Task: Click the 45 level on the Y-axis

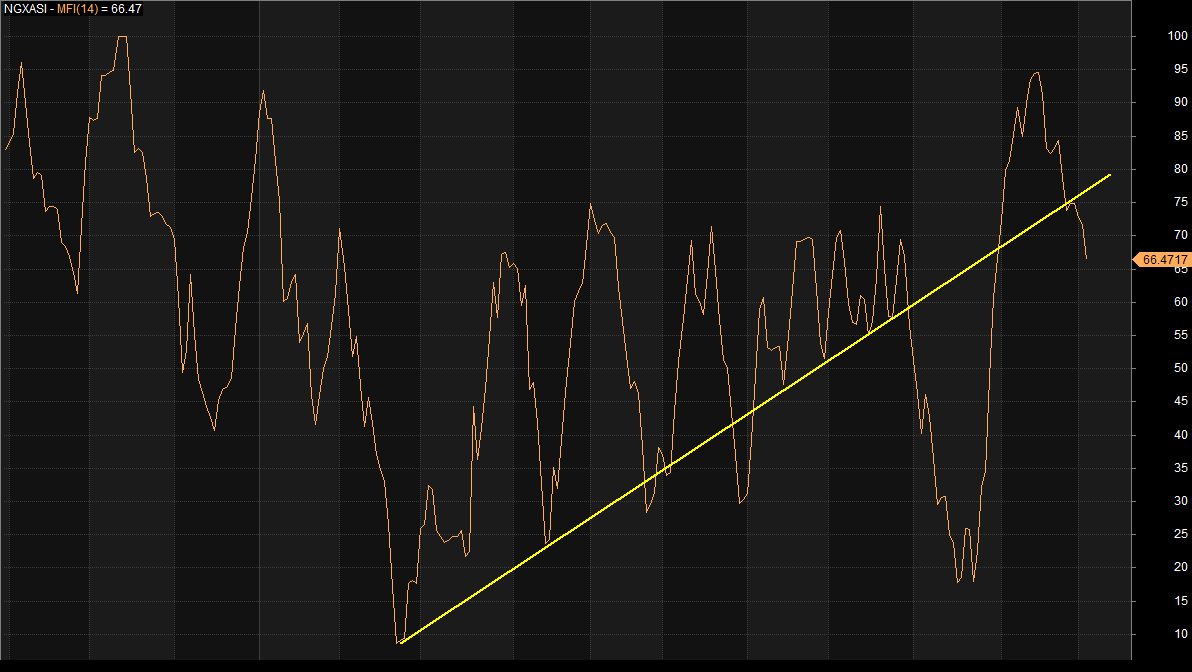Action: click(x=1181, y=401)
